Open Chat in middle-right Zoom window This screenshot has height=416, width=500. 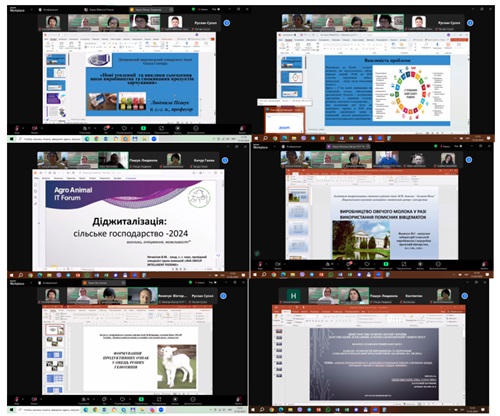pyautogui.click(x=349, y=264)
